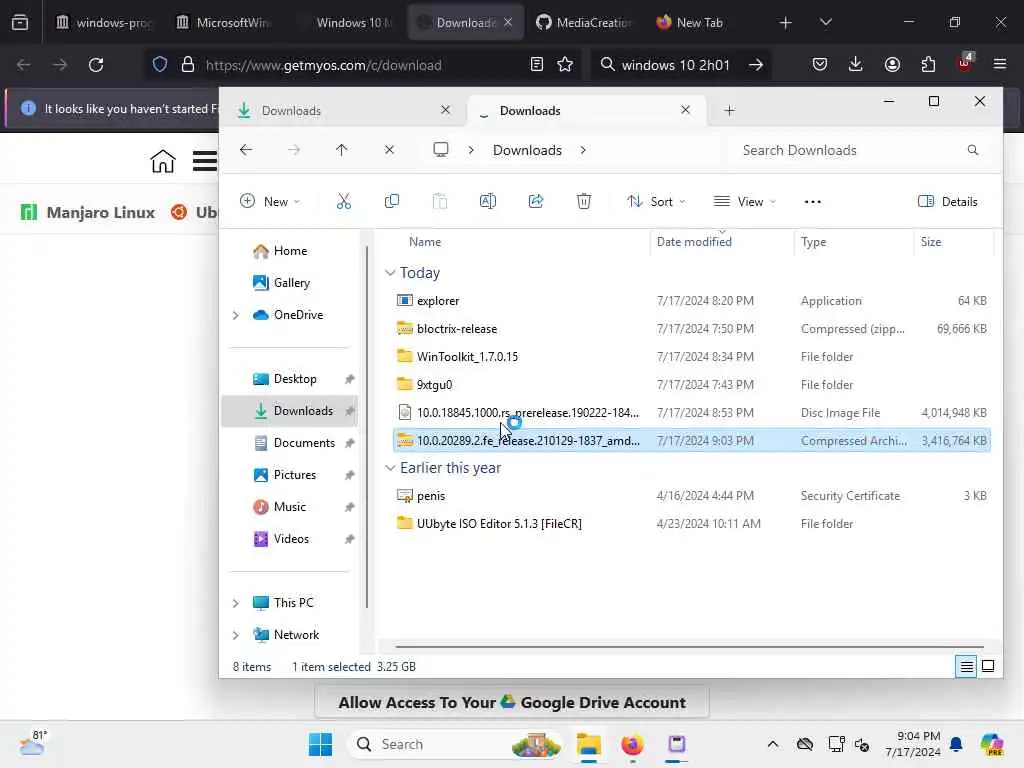Sort by the Date modified column header
Image resolution: width=1024 pixels, height=768 pixels.
(x=694, y=242)
